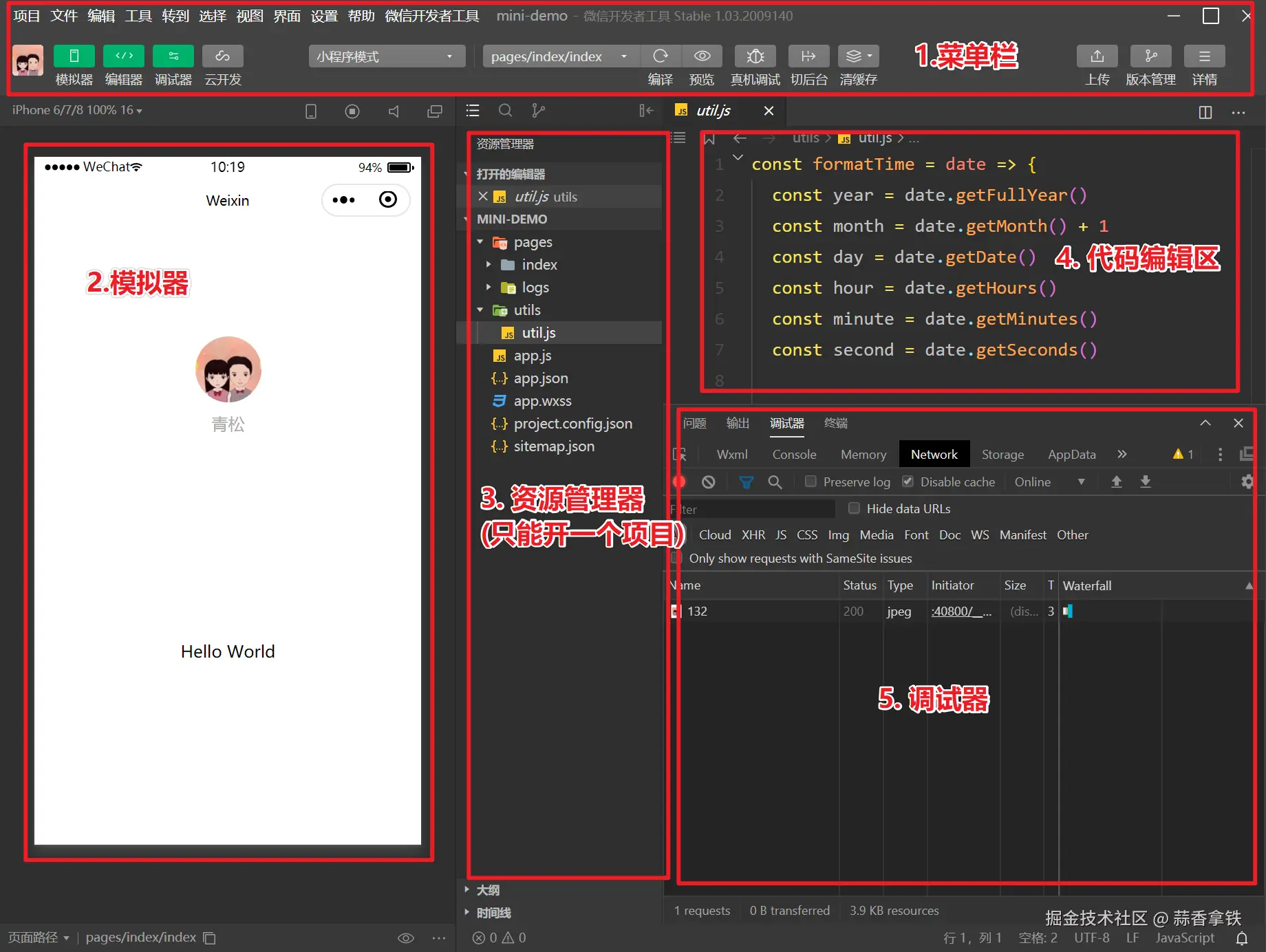Switch to the 终端 terminal tab
The width and height of the screenshot is (1266, 952).
(836, 423)
